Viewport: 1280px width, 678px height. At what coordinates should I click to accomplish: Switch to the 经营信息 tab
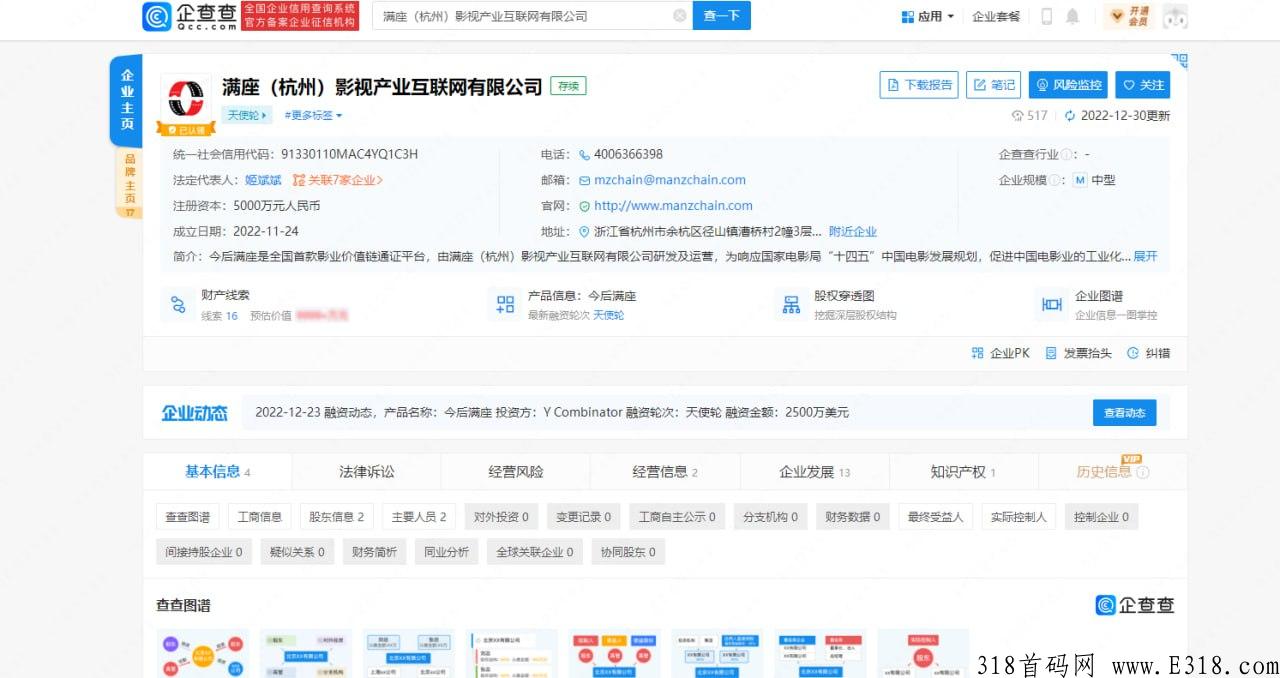coord(665,472)
